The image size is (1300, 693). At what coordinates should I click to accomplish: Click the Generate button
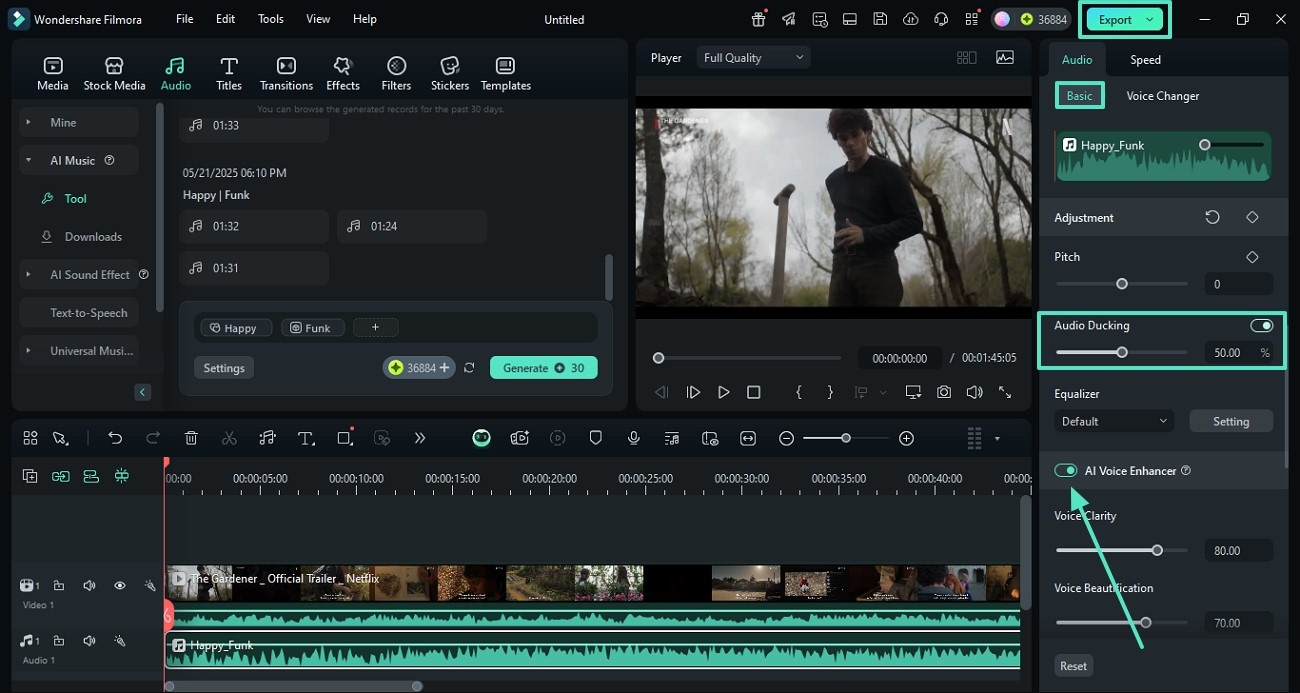[543, 368]
